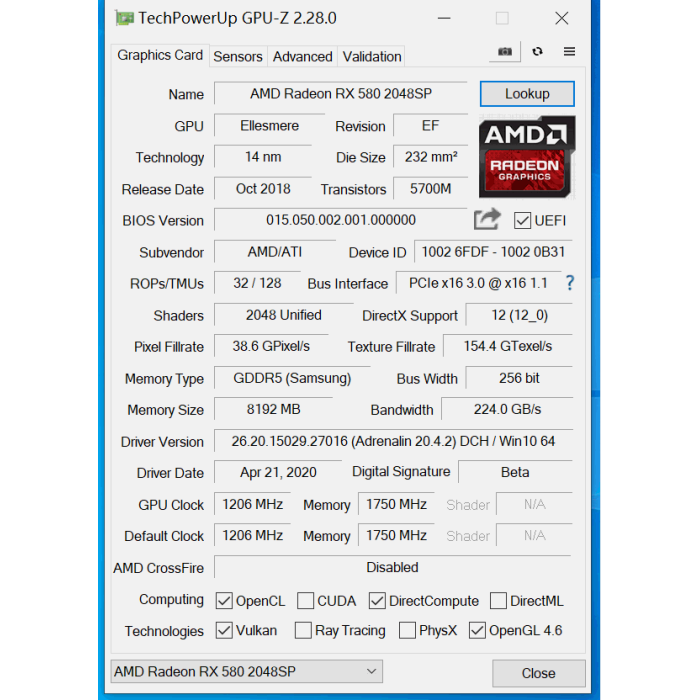This screenshot has width=700, height=700.
Task: Toggle the CUDA checkbox
Action: click(305, 601)
